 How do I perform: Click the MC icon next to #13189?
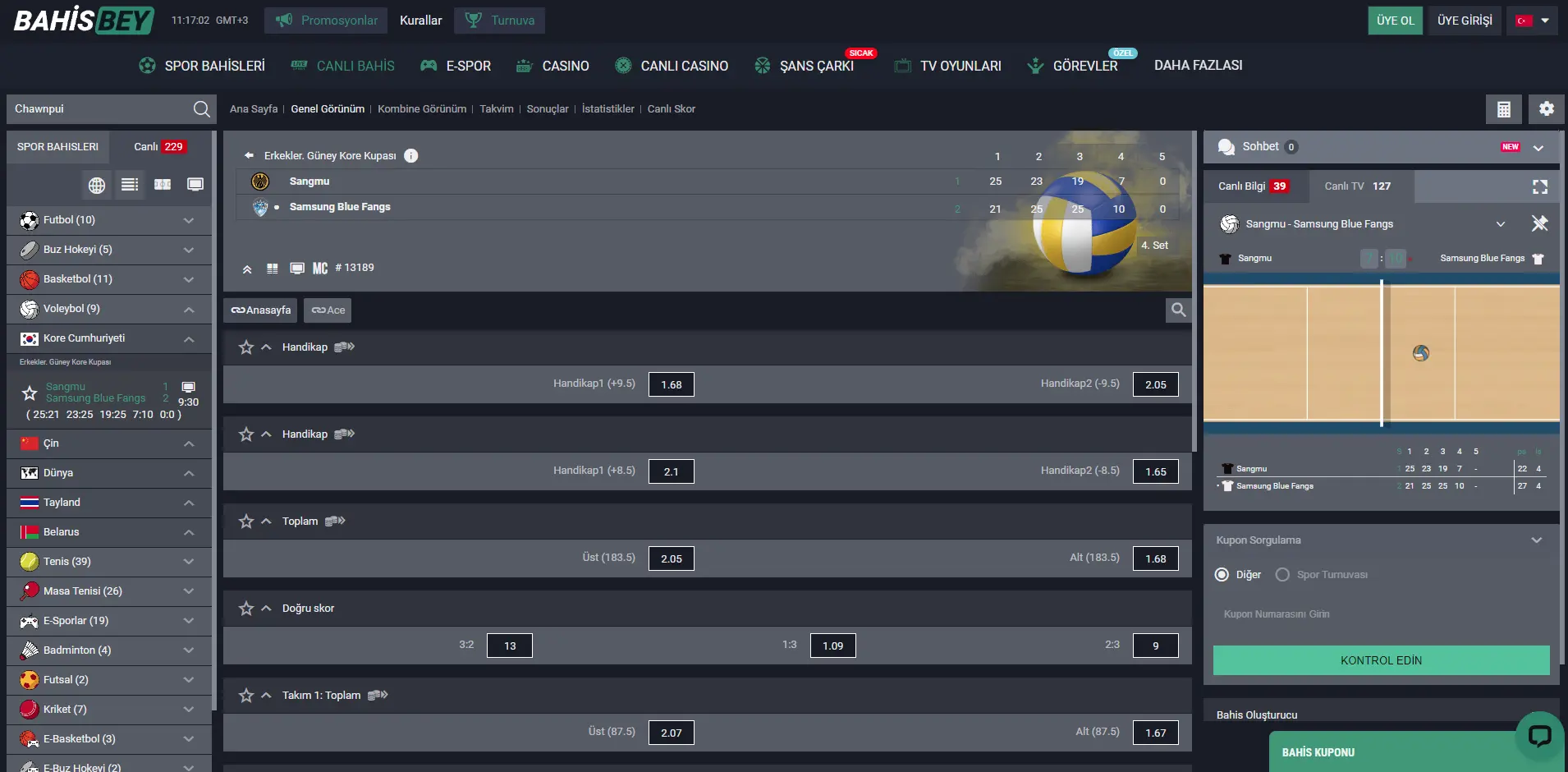(x=320, y=269)
